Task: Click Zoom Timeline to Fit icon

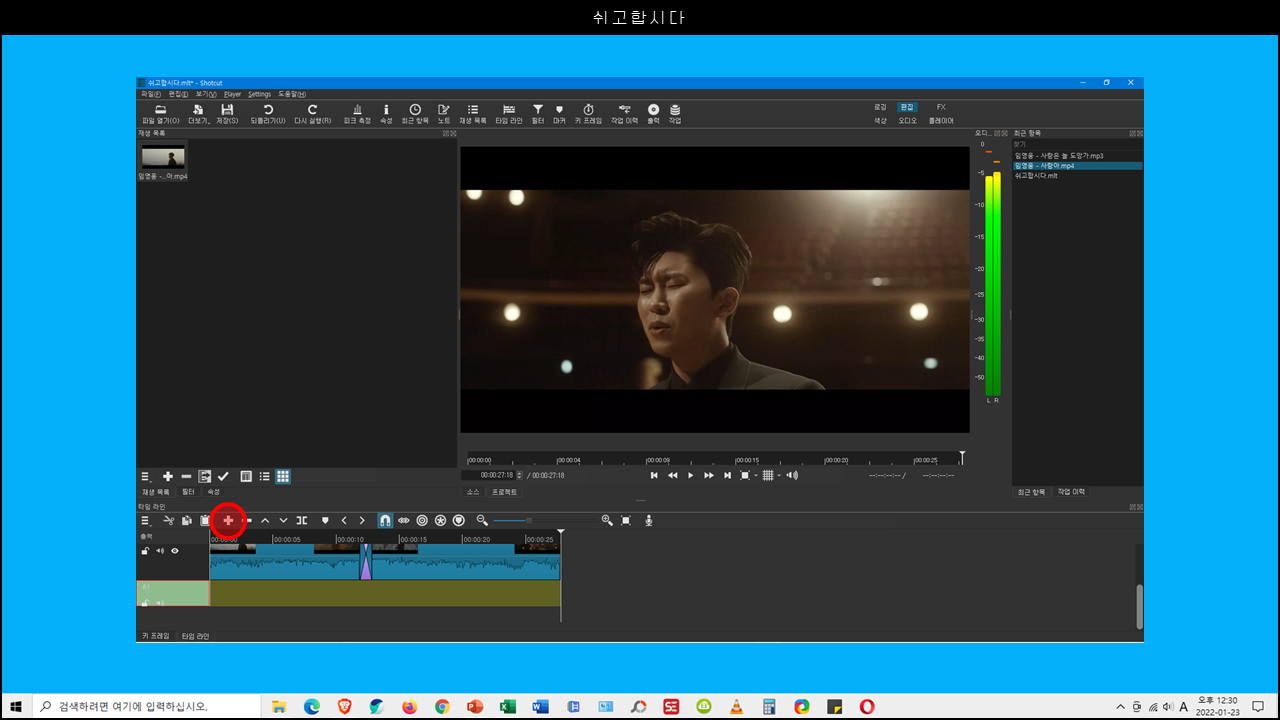Action: 626,520
